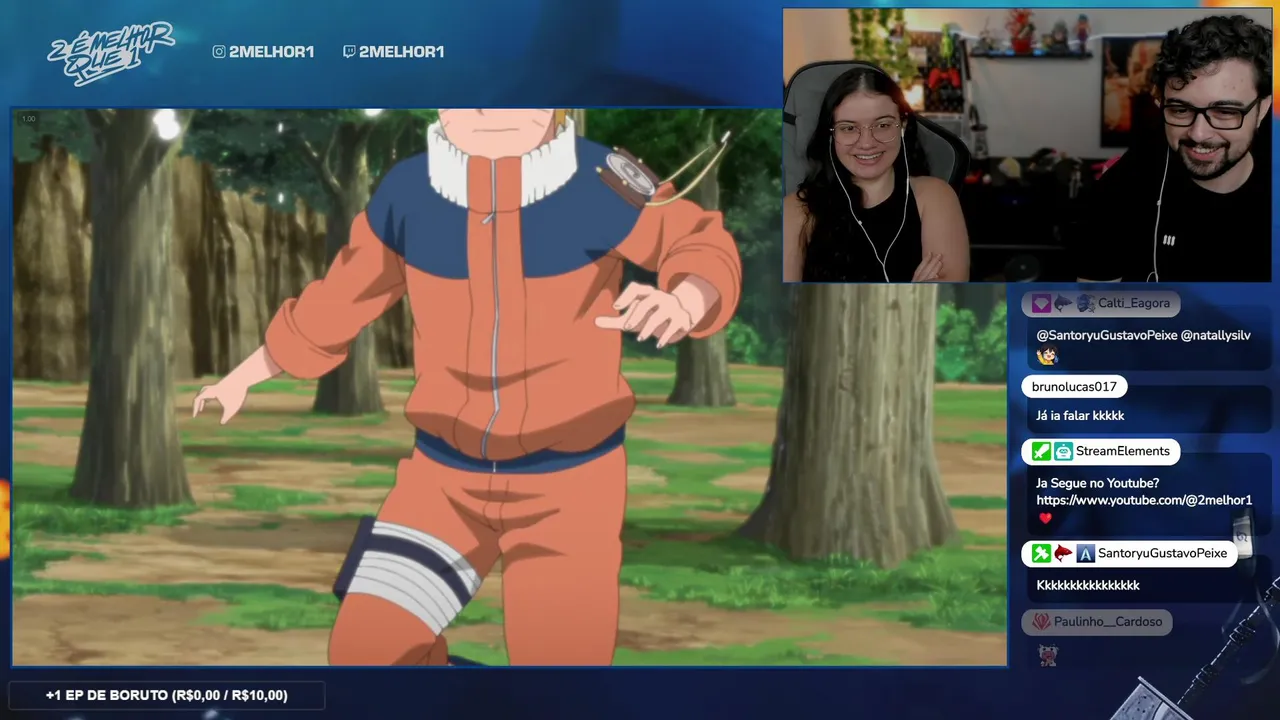Click the 'Kkkkkkkkkkkkkkkk' chat message
Screen dimensions: 1280x720
pyautogui.click(x=1088, y=585)
